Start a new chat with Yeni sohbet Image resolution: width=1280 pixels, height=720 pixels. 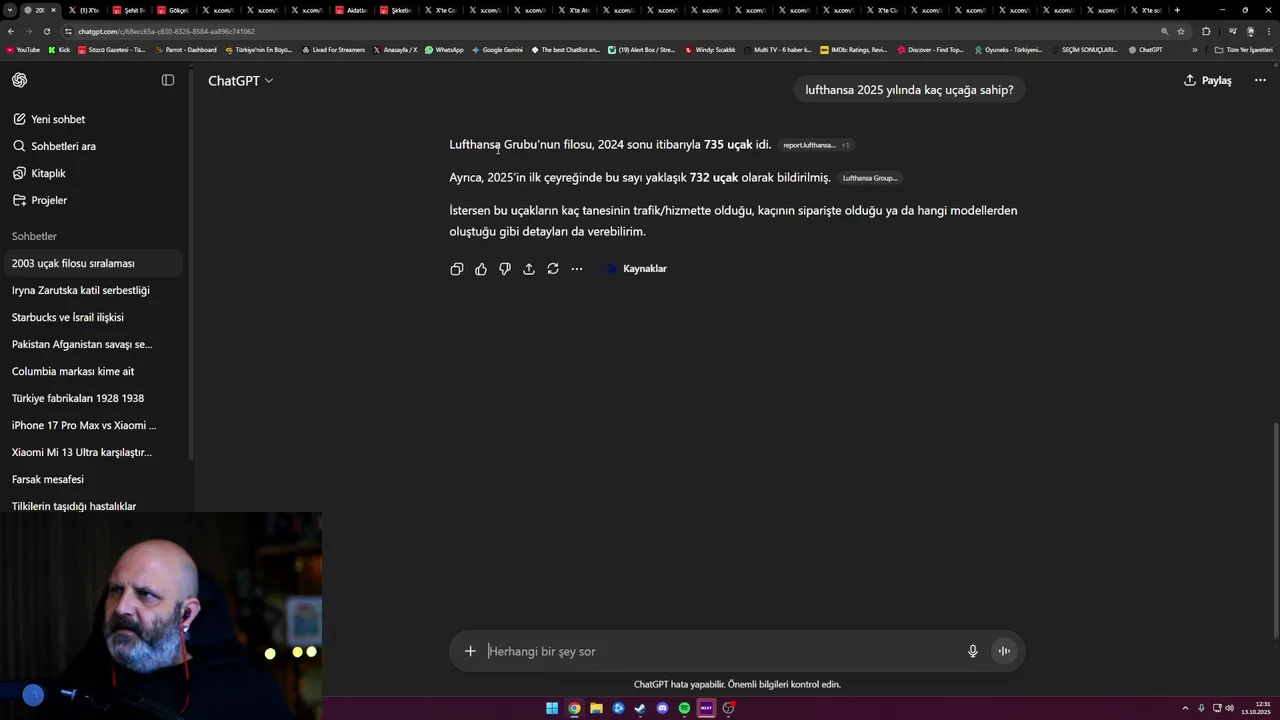pos(49,119)
